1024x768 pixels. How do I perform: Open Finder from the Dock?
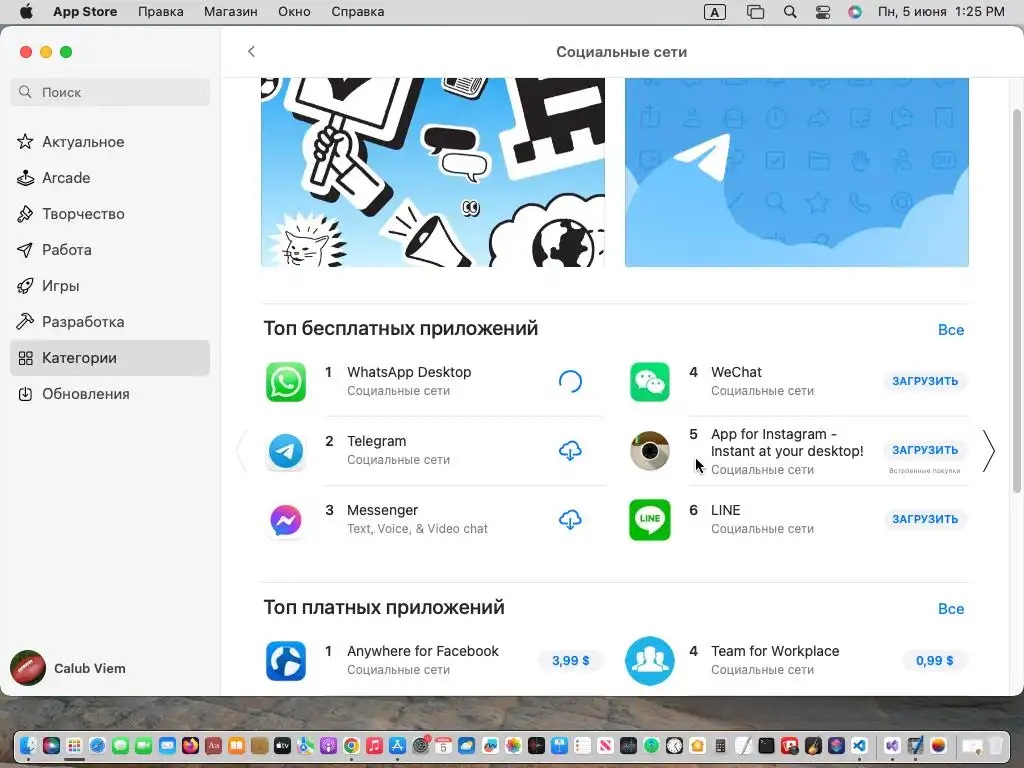[28, 745]
